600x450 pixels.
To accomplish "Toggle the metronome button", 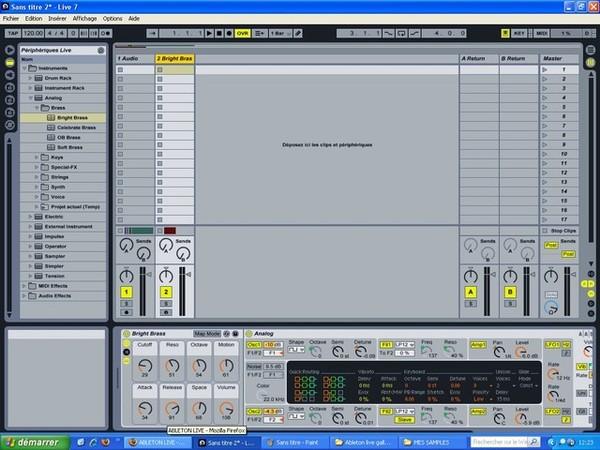I will pos(106,33).
